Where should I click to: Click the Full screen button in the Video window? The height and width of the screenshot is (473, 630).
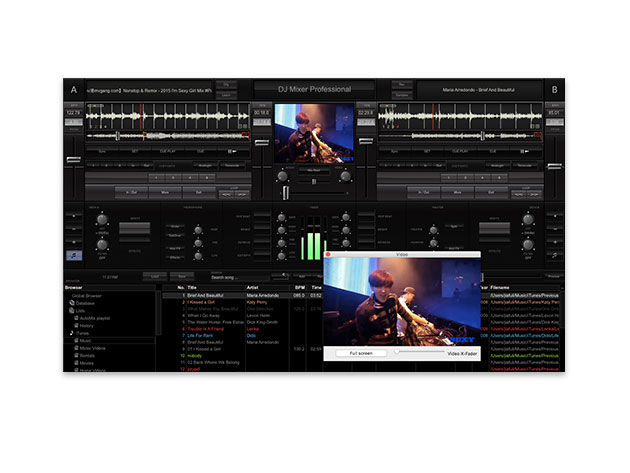[x=361, y=353]
